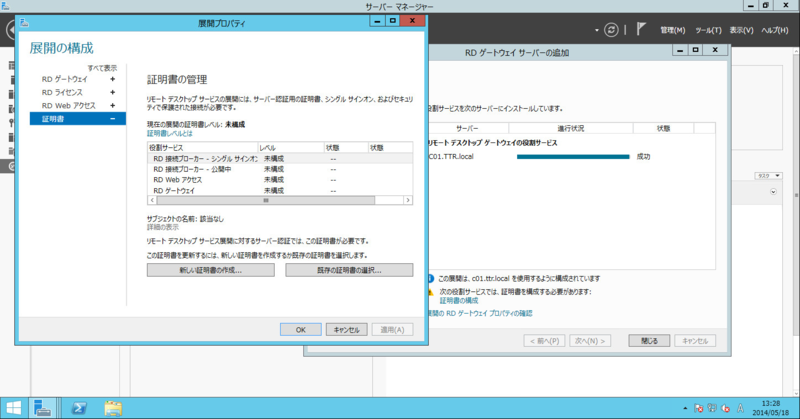Click 既存の証明書の選択 button
The height and width of the screenshot is (419, 800).
(349, 270)
